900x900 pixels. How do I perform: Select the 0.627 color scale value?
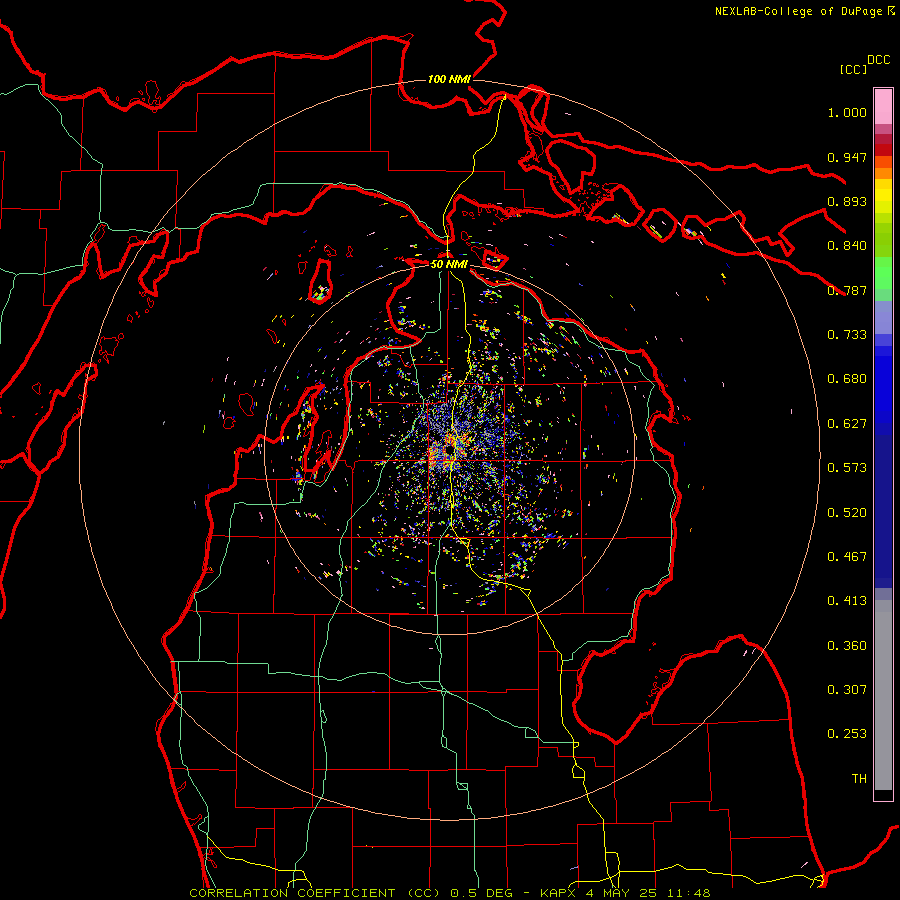click(x=847, y=424)
